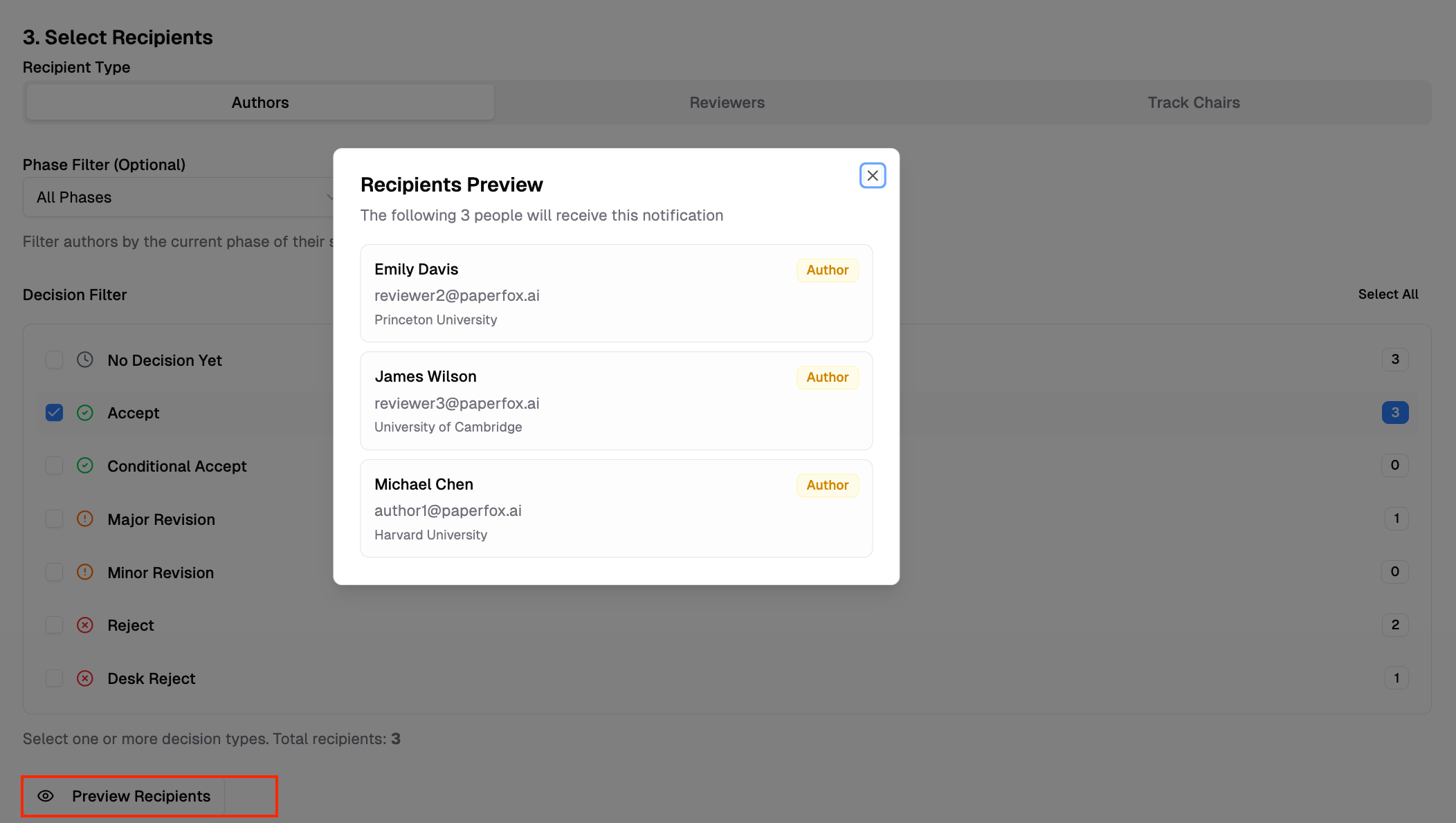Switch to the Reviewers recipient tab
Image resolution: width=1456 pixels, height=823 pixels.
(727, 102)
